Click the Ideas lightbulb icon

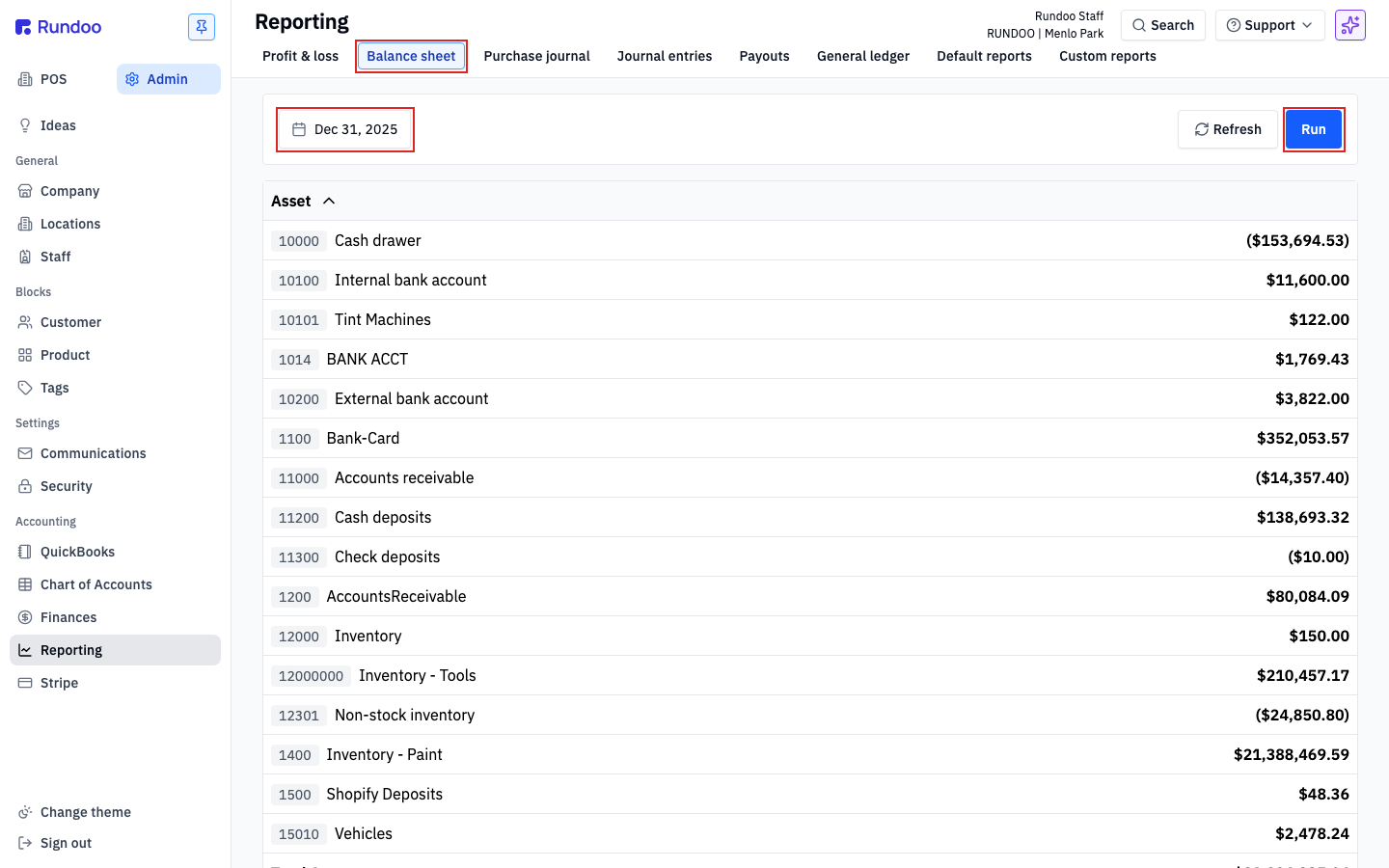coord(25,125)
